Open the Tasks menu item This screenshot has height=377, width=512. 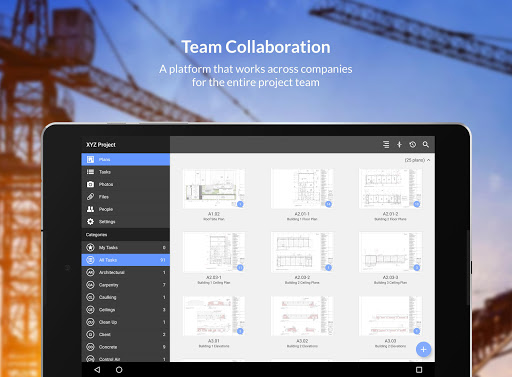pos(126,172)
